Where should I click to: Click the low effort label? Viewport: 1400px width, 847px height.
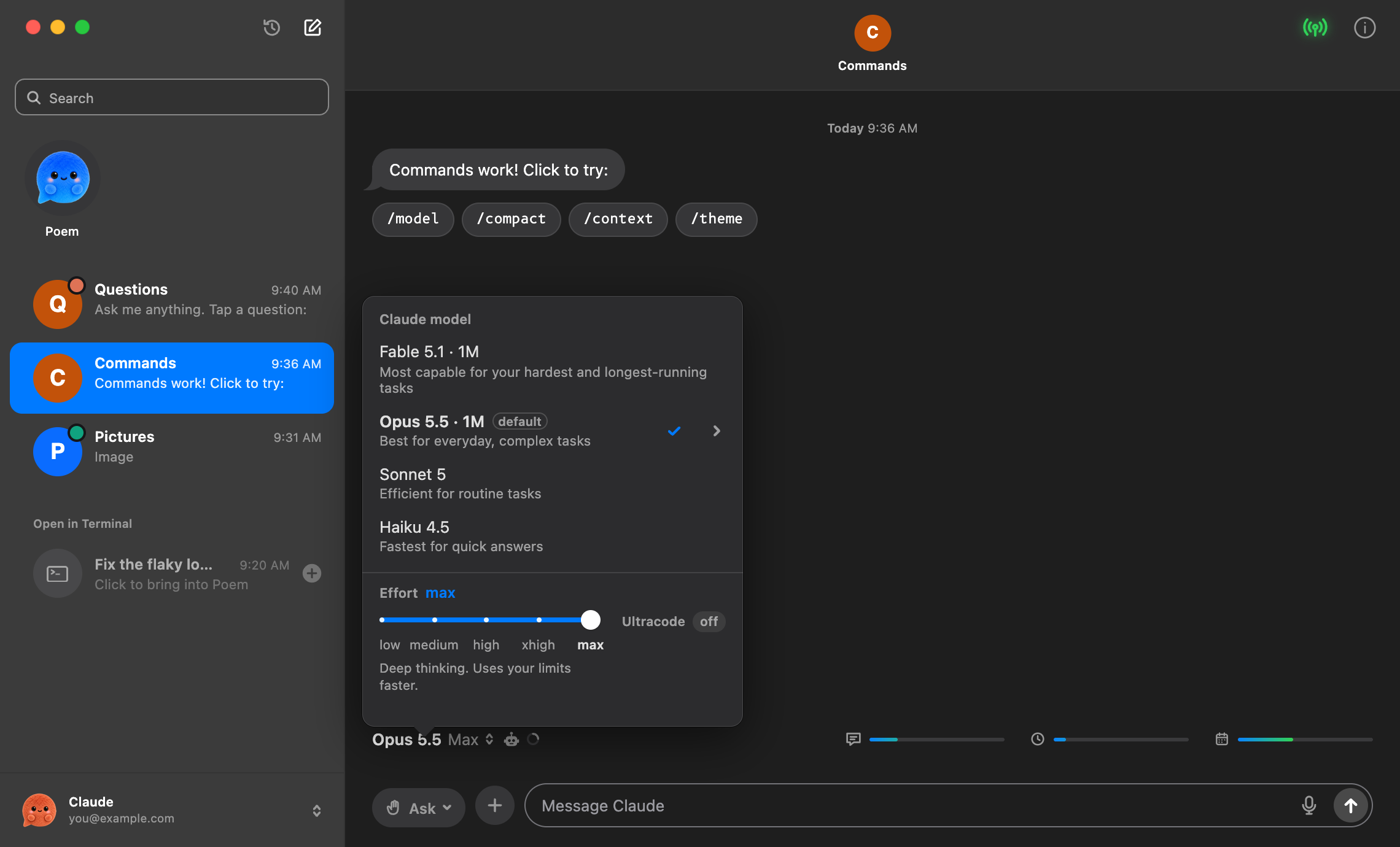[389, 645]
